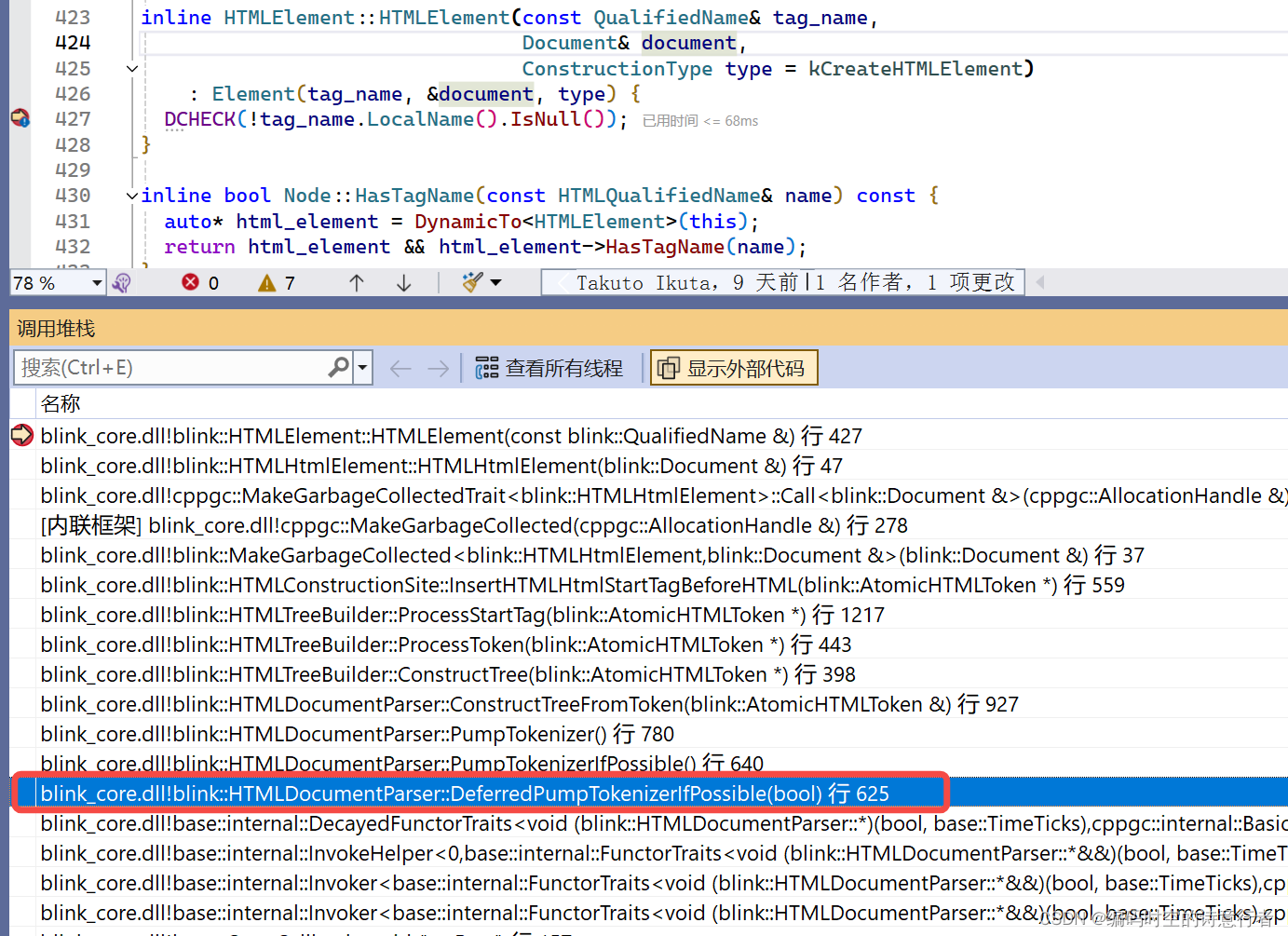
Task: Collapse the HasTagName function at line 430
Action: 132,196
